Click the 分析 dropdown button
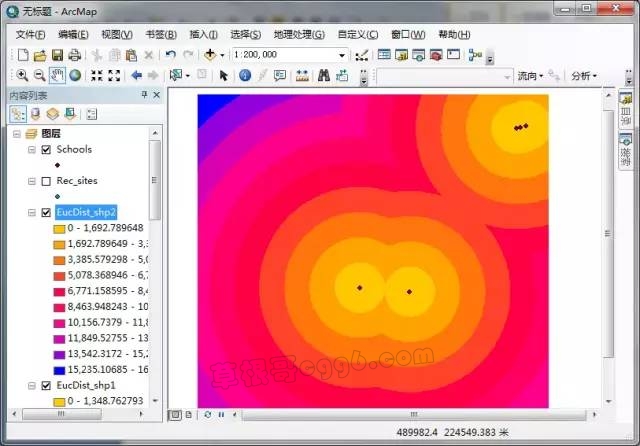Viewport: 640px width, 446px height. click(584, 75)
